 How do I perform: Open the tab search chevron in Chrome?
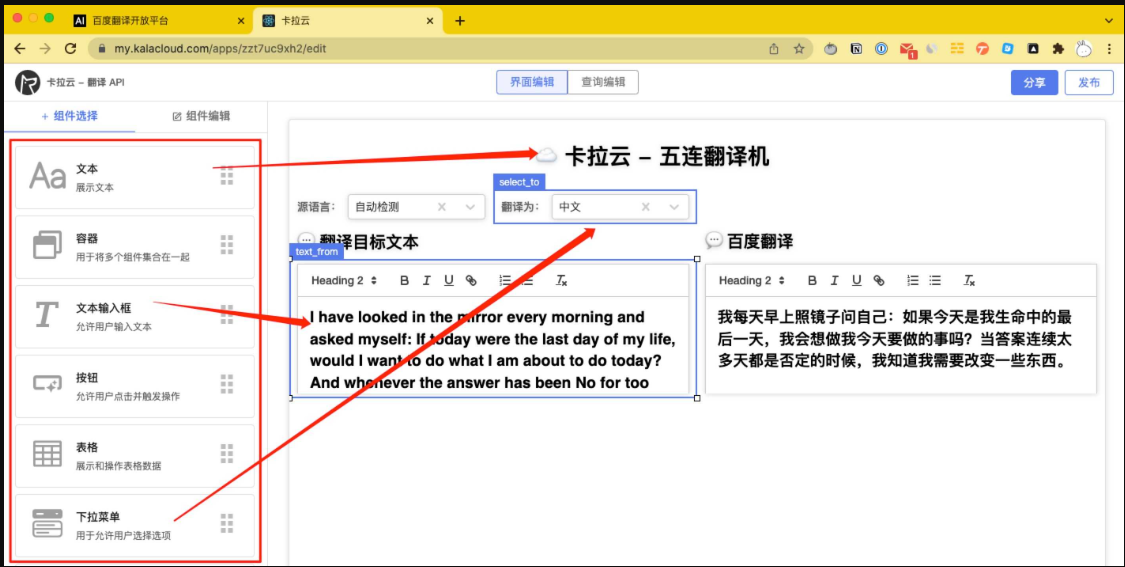[1109, 21]
